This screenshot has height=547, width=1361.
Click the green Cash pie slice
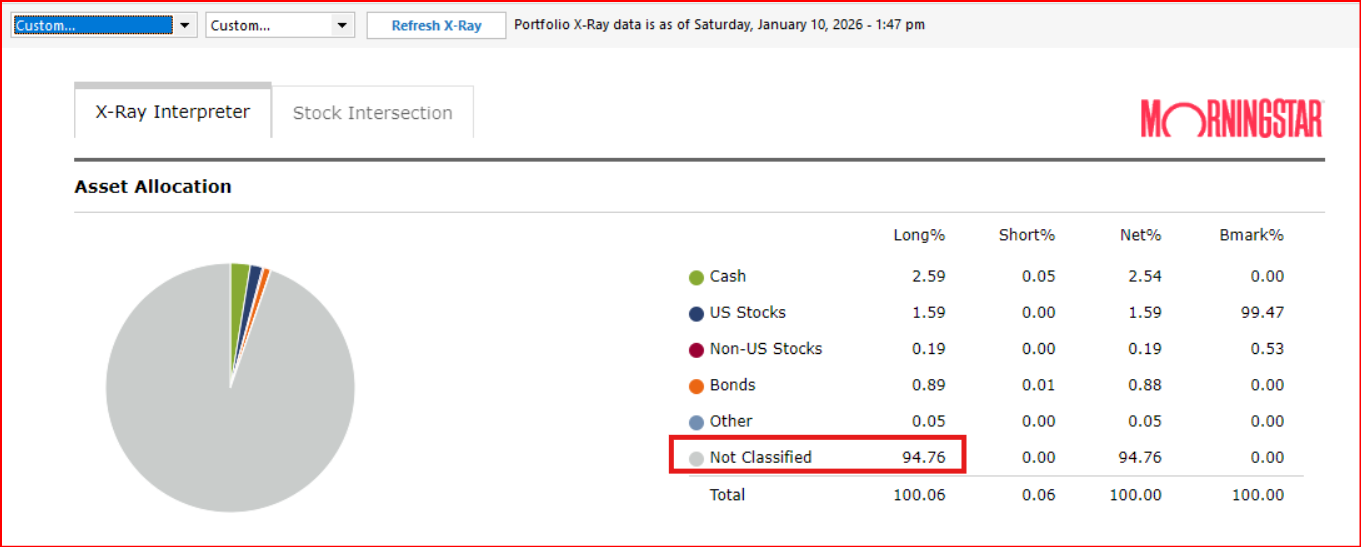pos(239,300)
